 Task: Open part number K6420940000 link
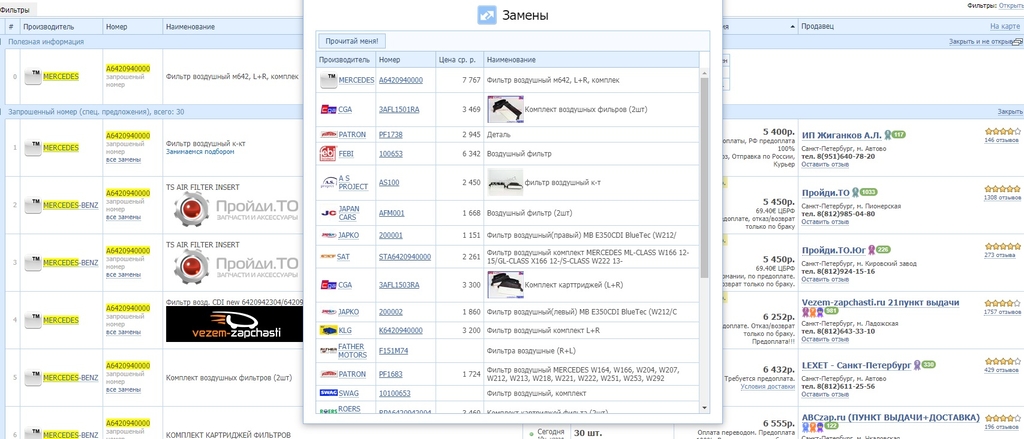(400, 331)
